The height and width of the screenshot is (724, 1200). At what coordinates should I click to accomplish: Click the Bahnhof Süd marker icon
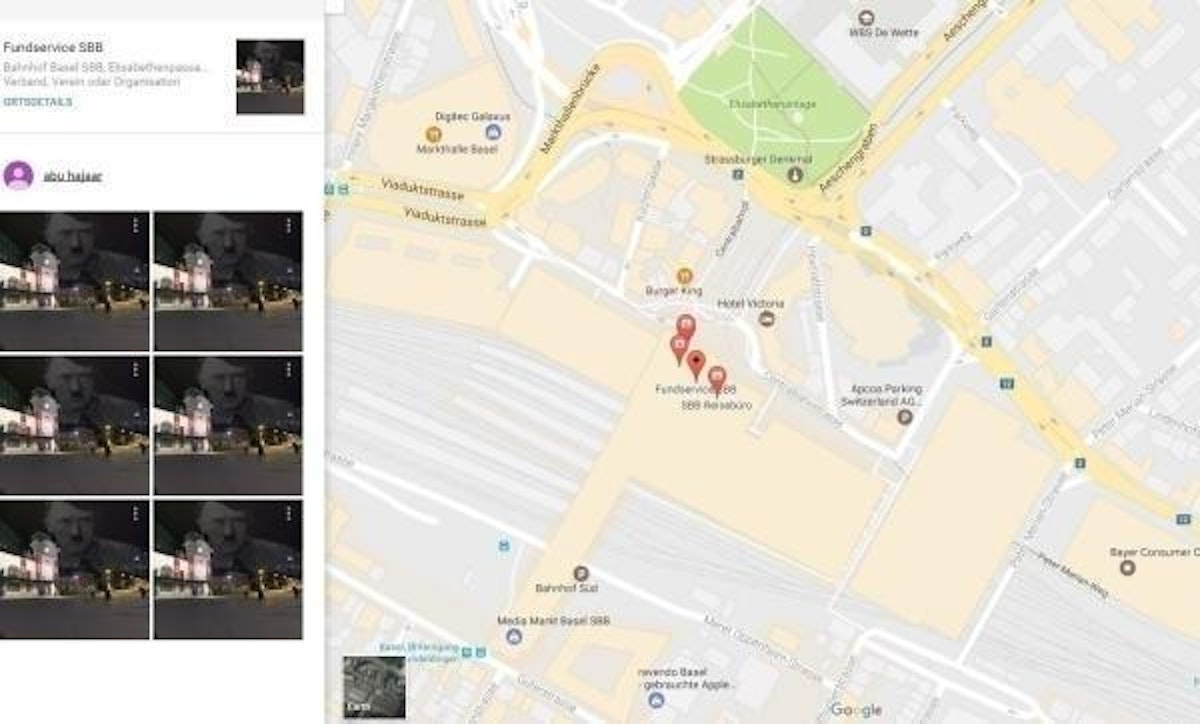tap(581, 573)
